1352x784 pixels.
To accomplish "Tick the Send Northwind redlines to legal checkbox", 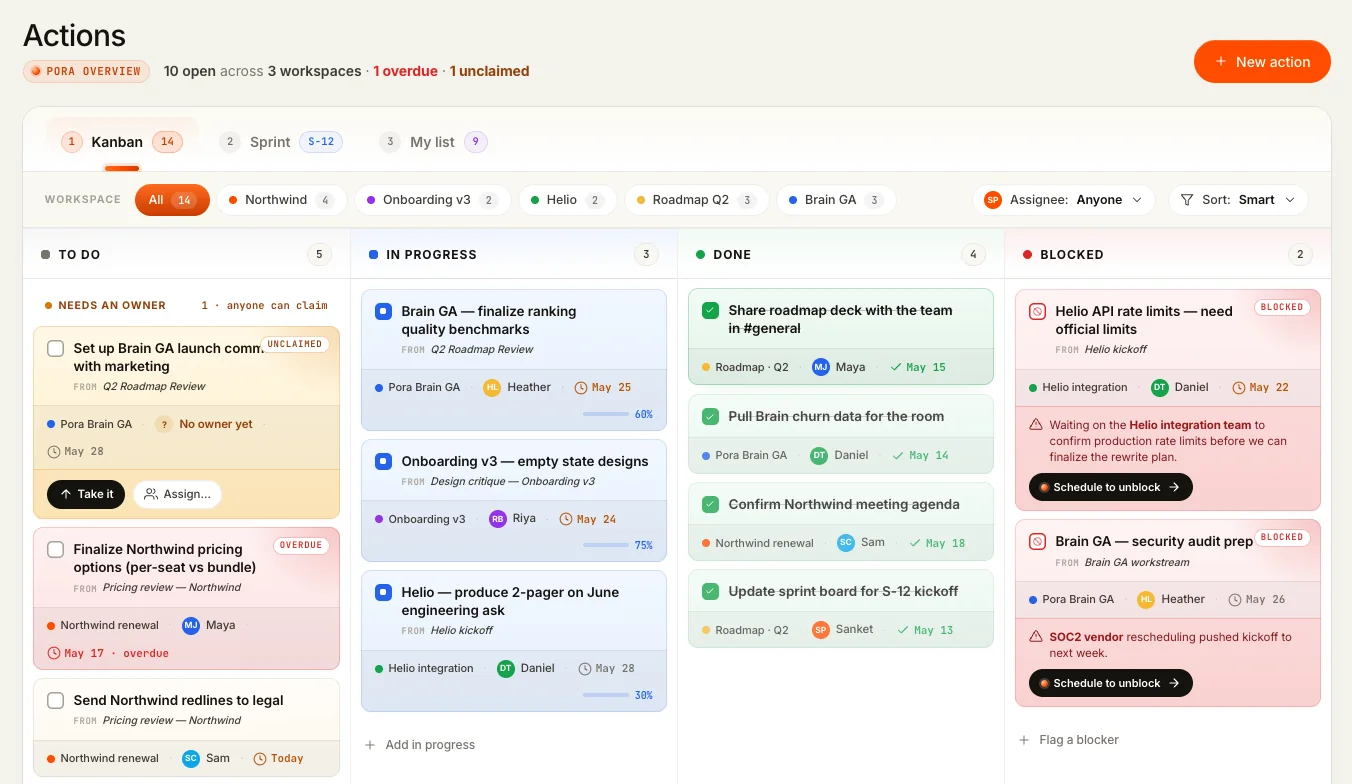I will [56, 701].
